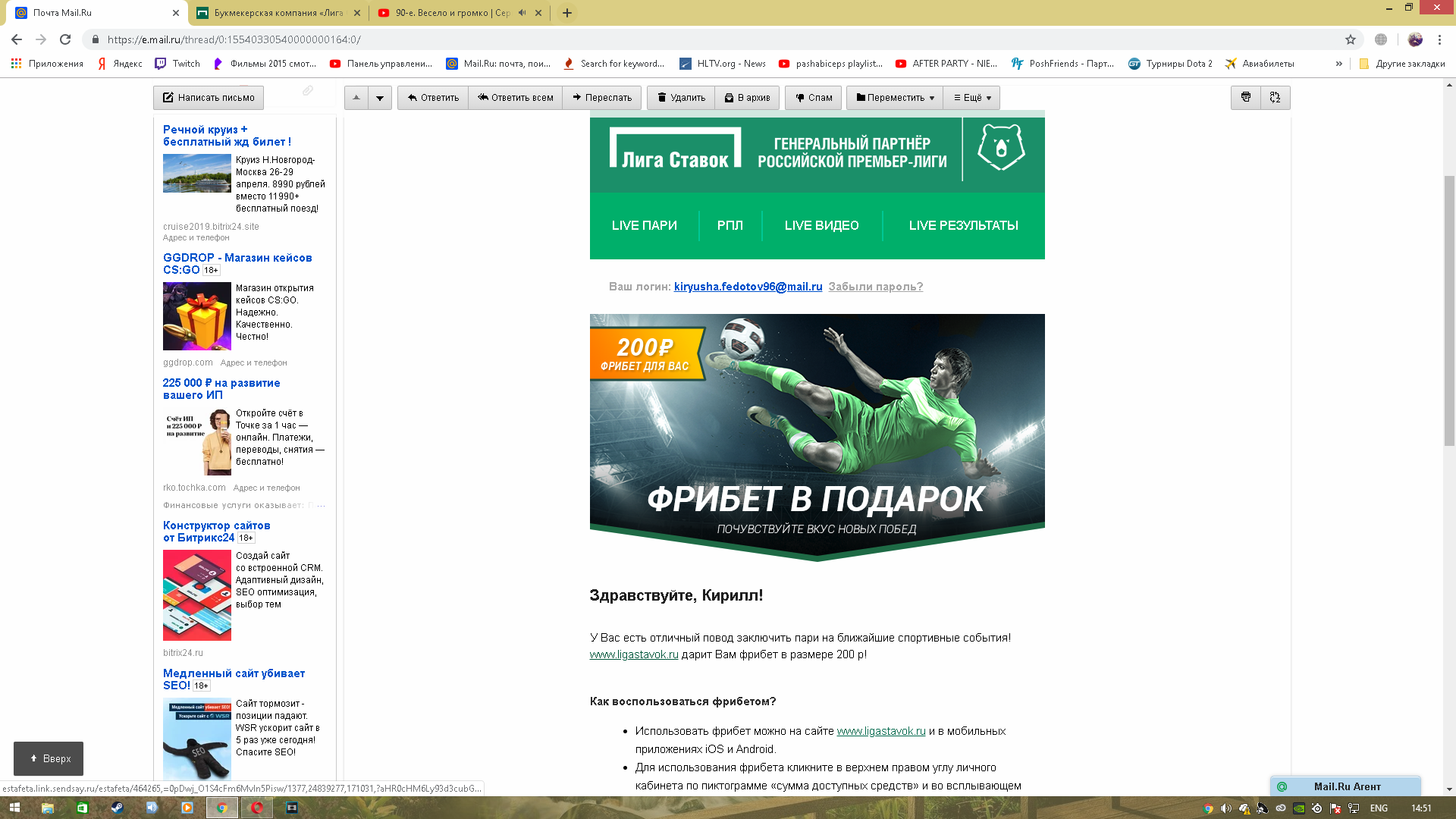Open Steam from the Windows taskbar

point(117,808)
